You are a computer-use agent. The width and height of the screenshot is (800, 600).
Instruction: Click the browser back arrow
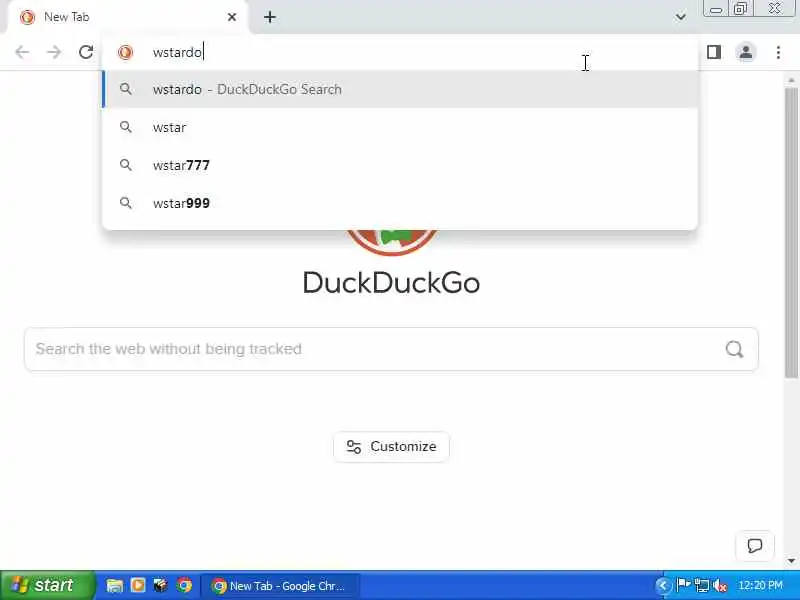pos(22,52)
